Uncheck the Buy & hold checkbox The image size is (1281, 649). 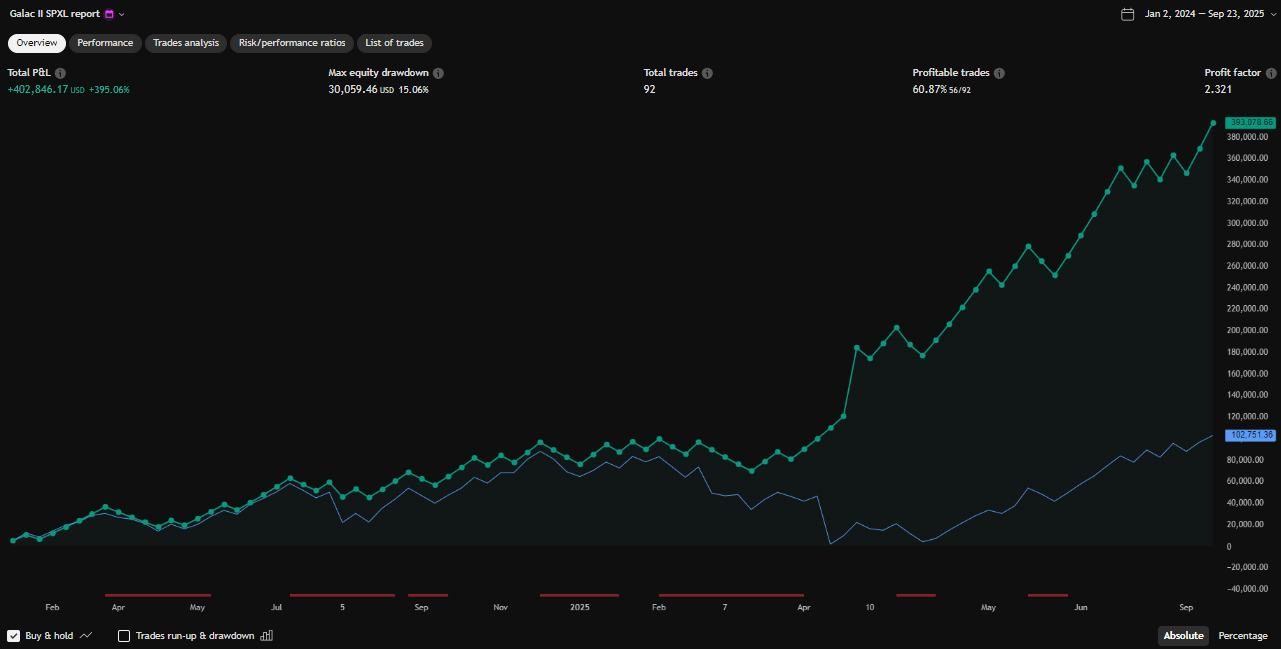click(14, 635)
